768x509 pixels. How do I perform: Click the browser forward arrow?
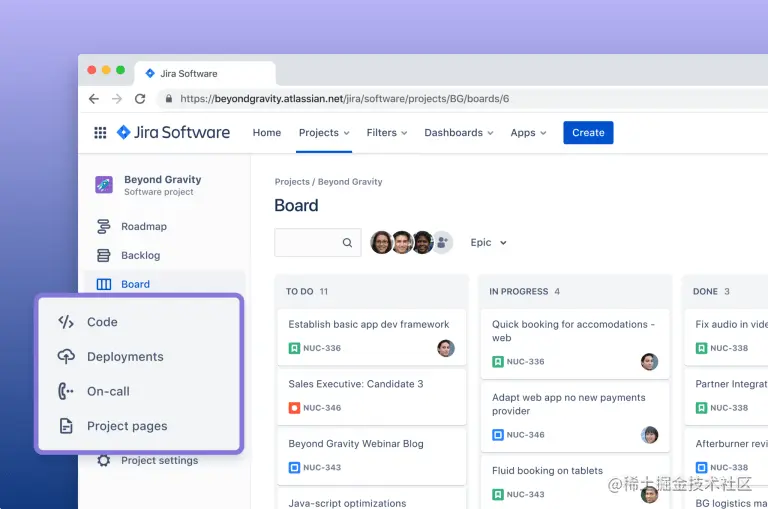click(x=117, y=99)
